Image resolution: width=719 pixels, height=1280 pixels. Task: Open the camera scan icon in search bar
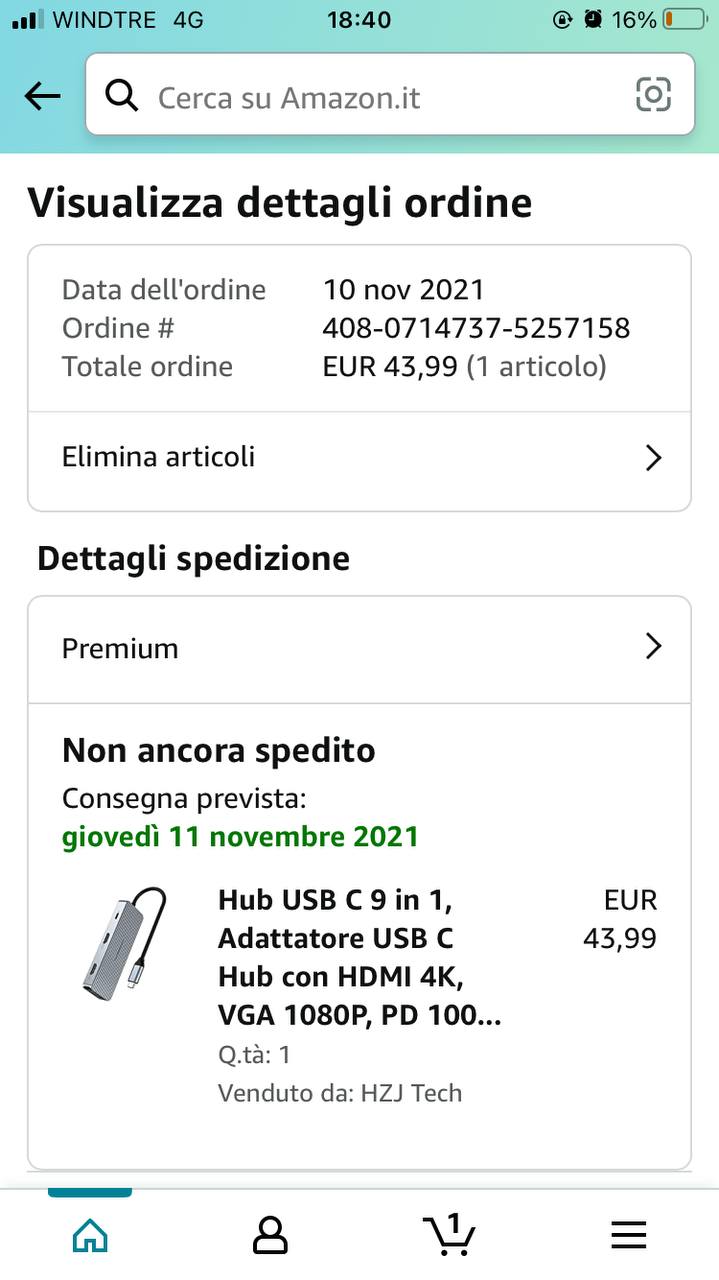pyautogui.click(x=653, y=95)
